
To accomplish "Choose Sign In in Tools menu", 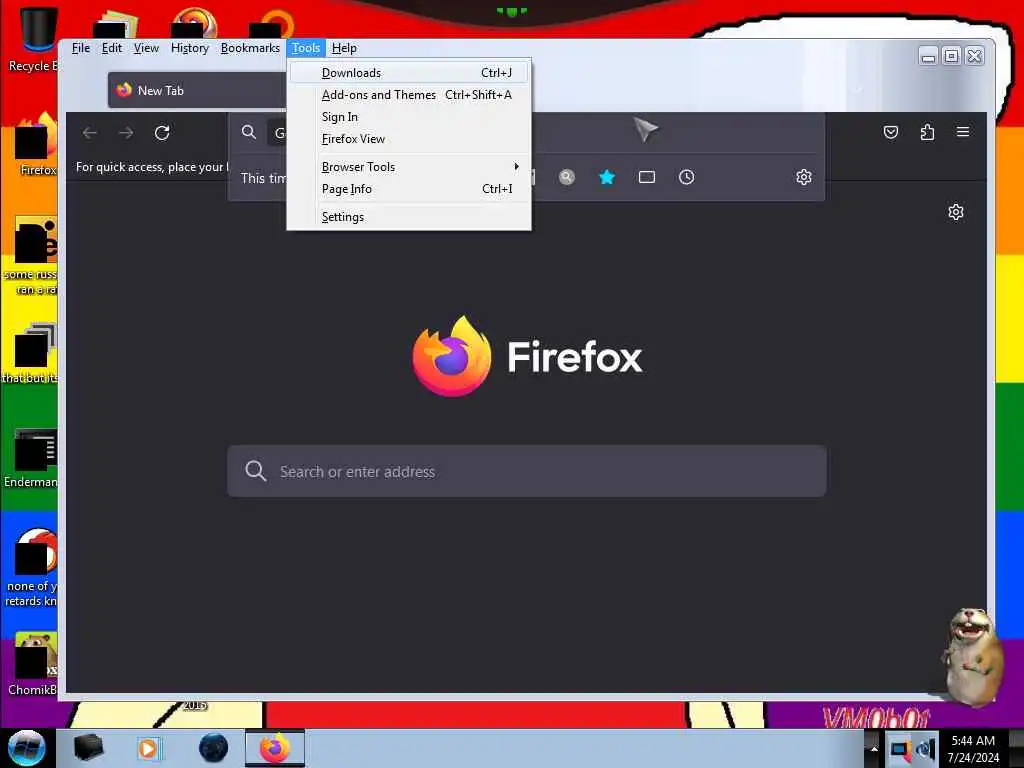I will 409,117.
